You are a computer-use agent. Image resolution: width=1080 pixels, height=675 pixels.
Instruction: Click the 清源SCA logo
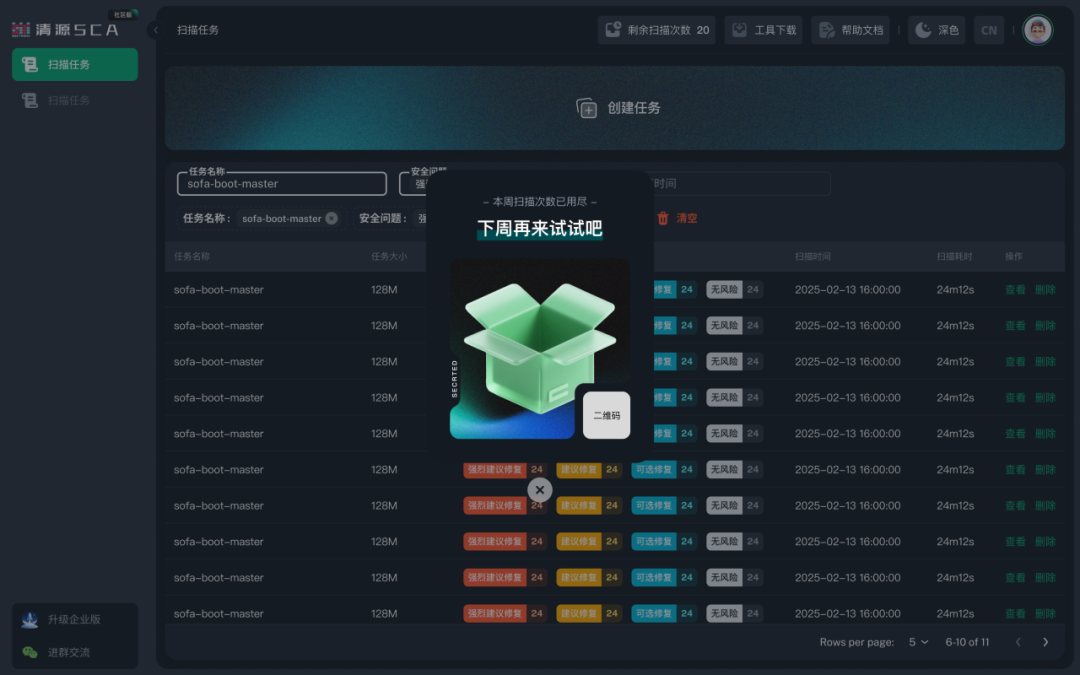pos(65,29)
